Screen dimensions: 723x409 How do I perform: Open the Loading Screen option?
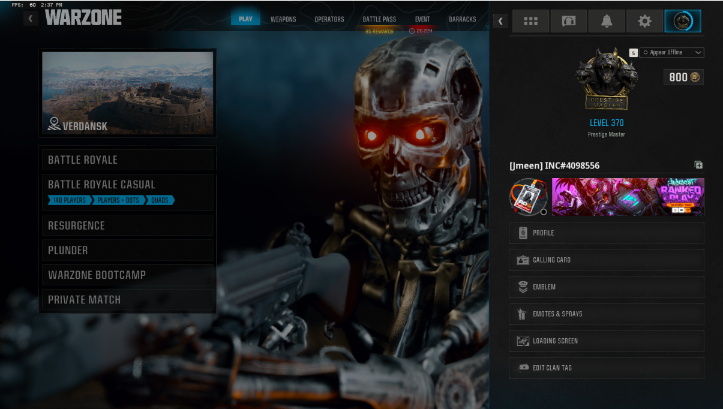coord(606,341)
